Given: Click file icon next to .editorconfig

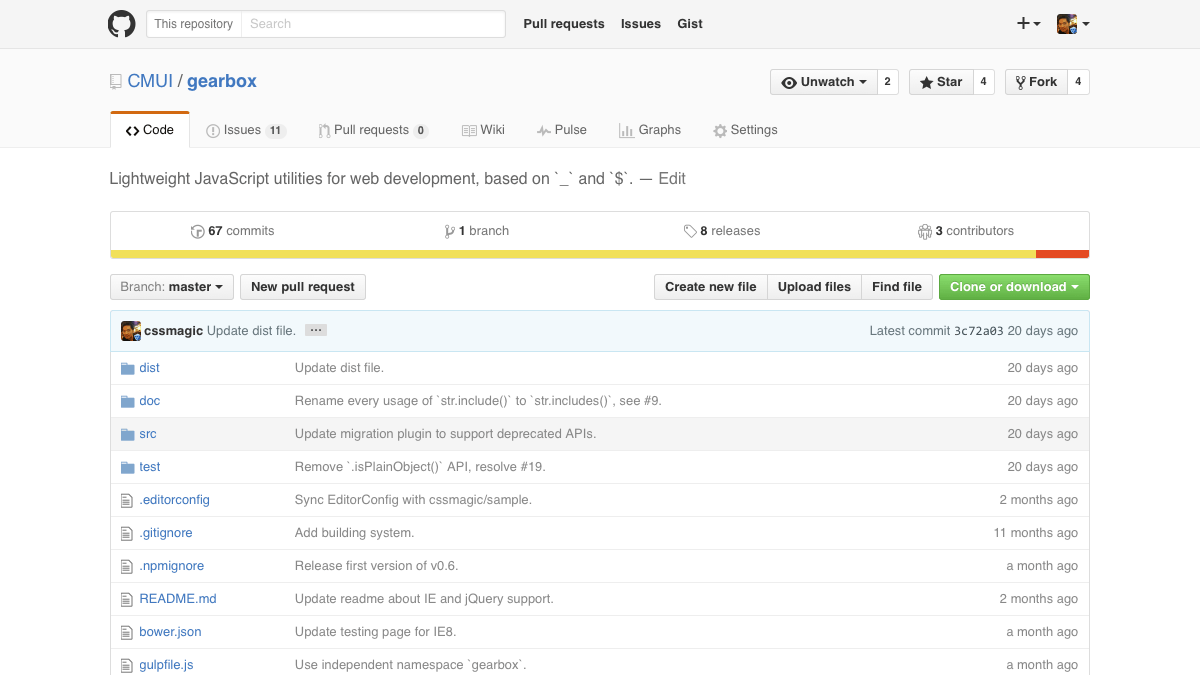Looking at the screenshot, I should [x=126, y=500].
